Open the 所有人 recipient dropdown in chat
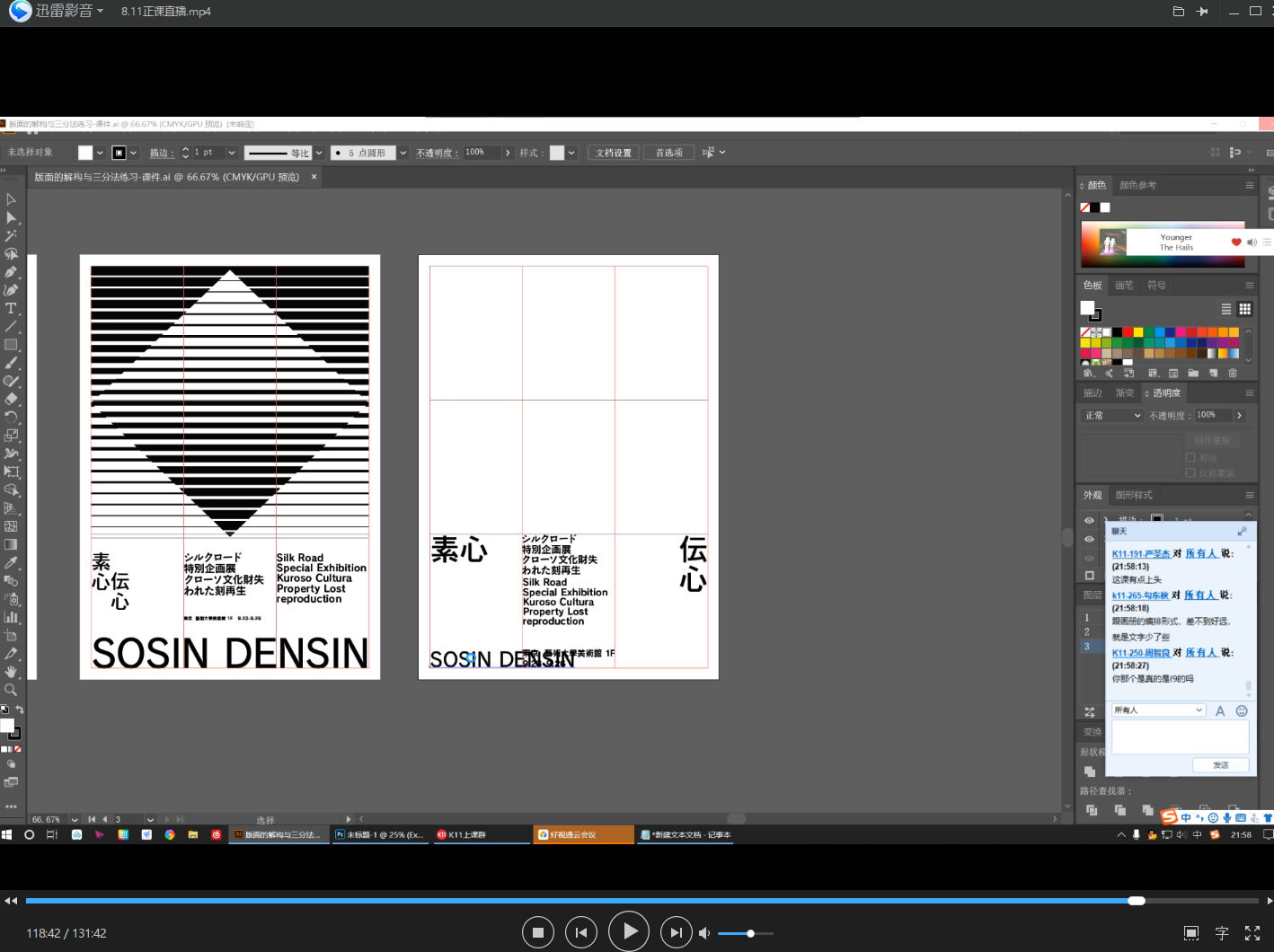 click(x=1157, y=710)
